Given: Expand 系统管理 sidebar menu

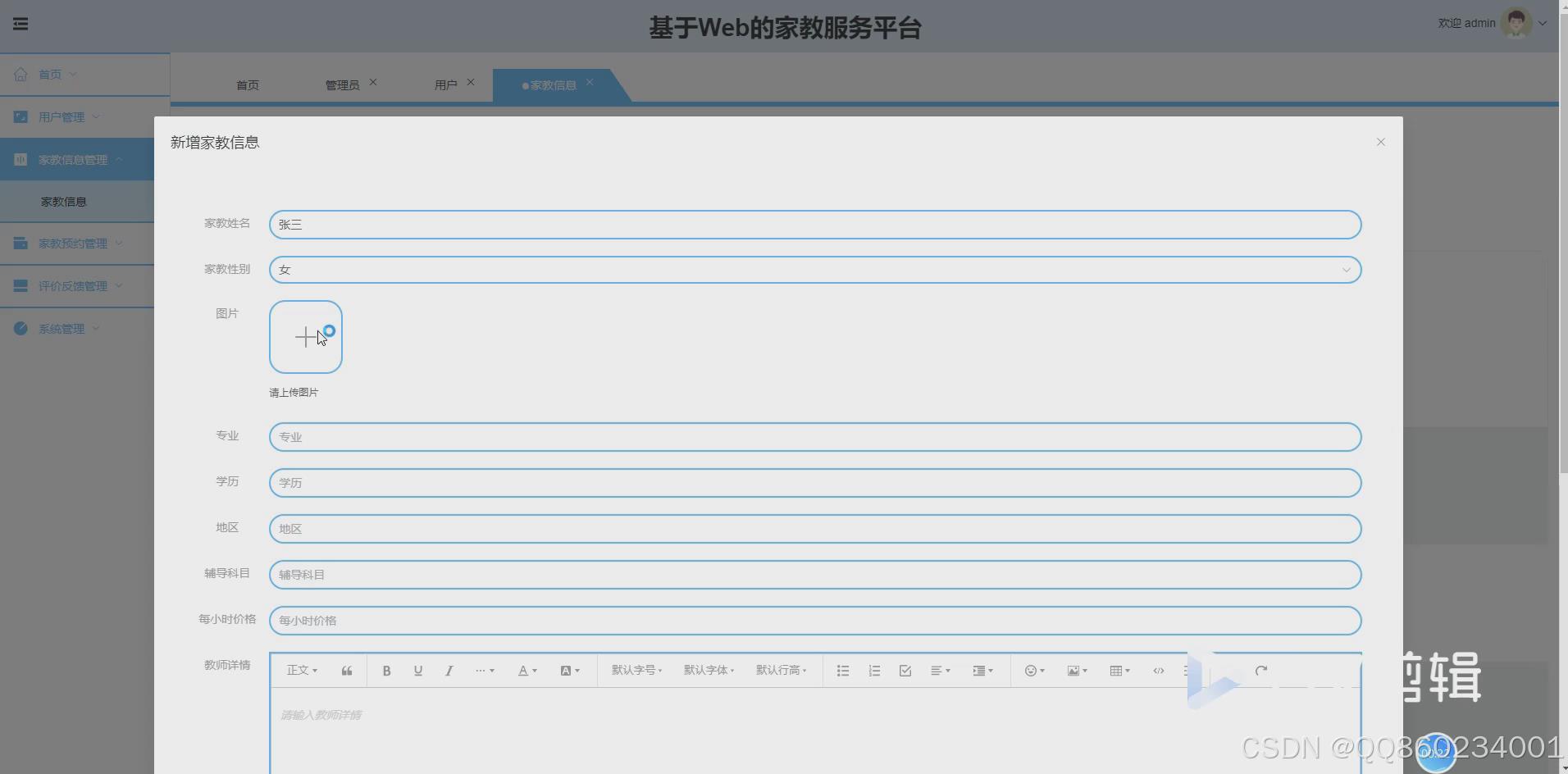Looking at the screenshot, I should [77, 329].
